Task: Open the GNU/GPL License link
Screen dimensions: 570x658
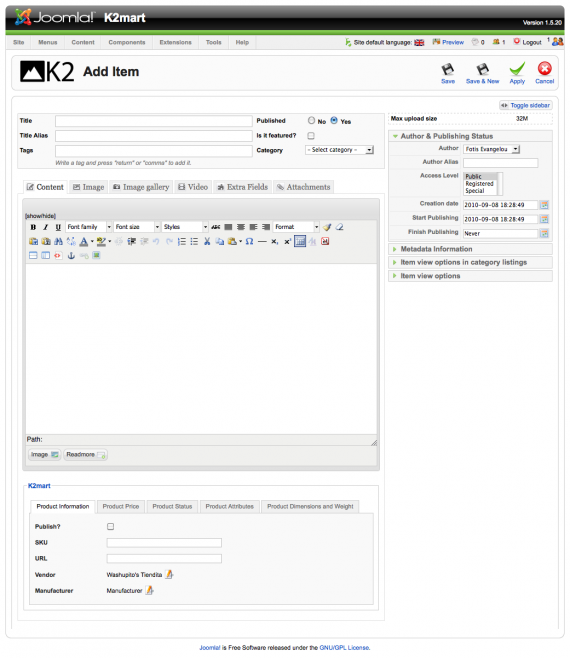Action: tap(345, 648)
